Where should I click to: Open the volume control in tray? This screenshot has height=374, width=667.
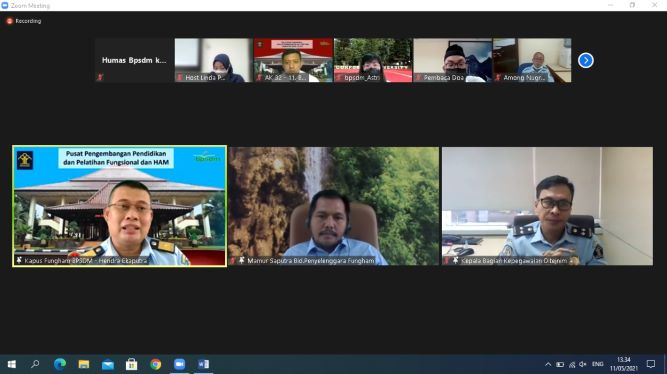tap(583, 364)
